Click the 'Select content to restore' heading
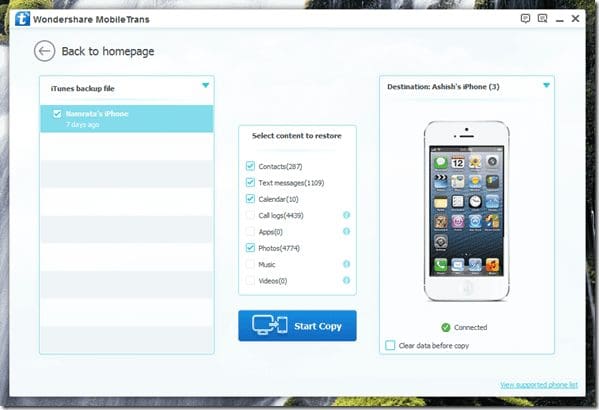 click(297, 136)
